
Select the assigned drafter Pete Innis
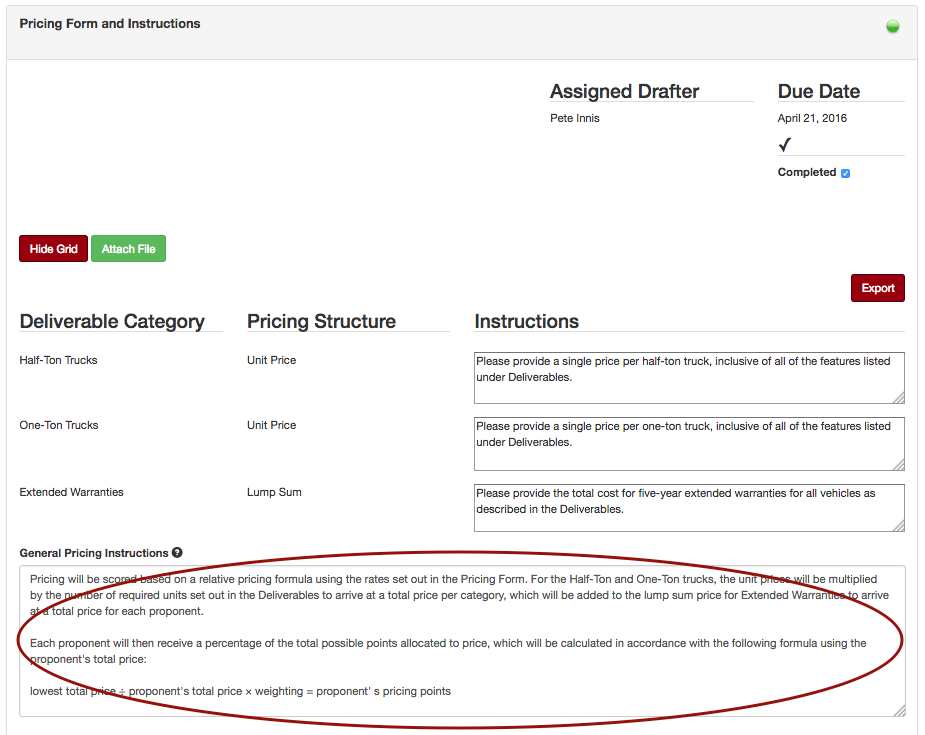point(574,117)
